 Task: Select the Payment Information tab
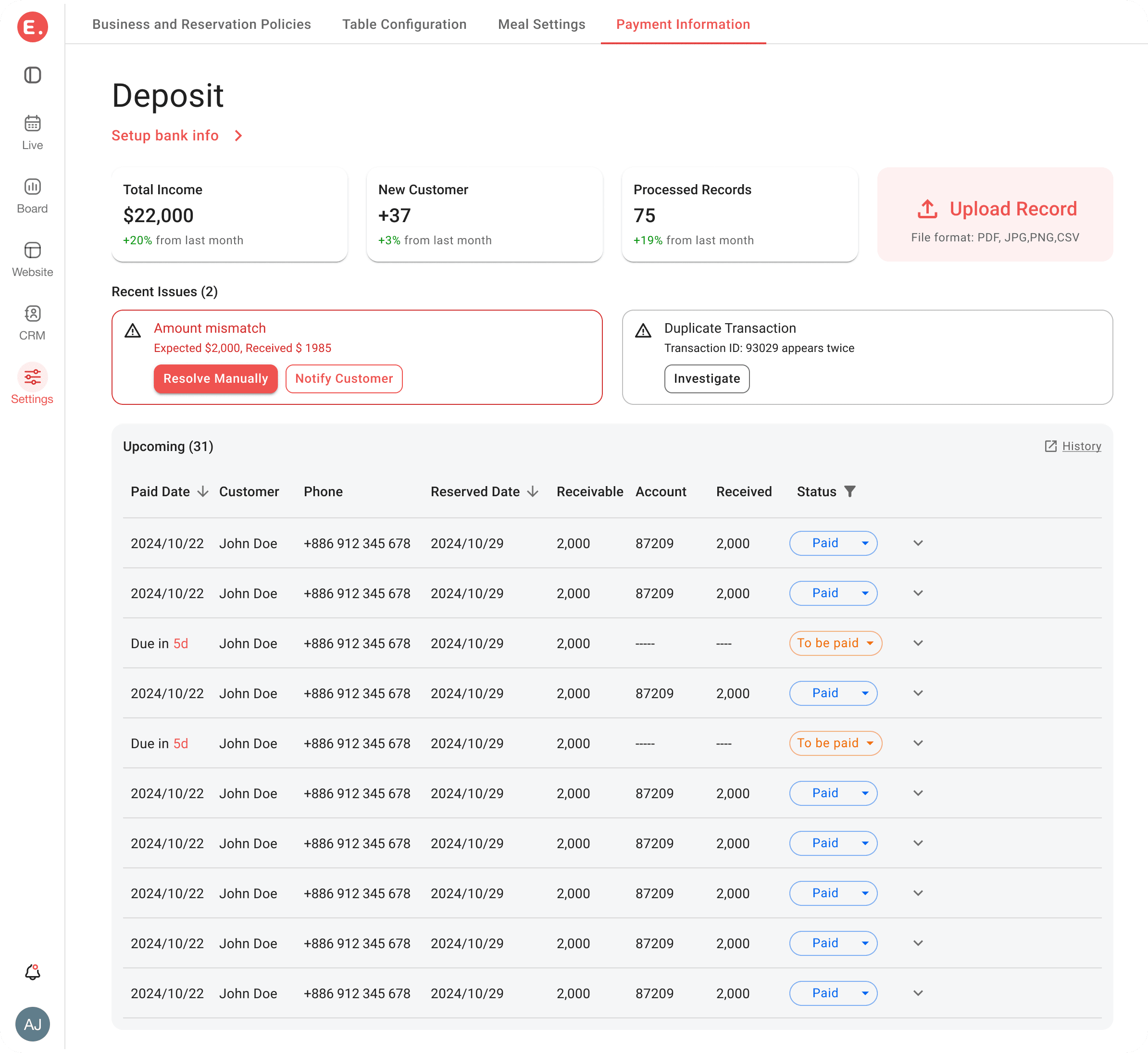683,25
